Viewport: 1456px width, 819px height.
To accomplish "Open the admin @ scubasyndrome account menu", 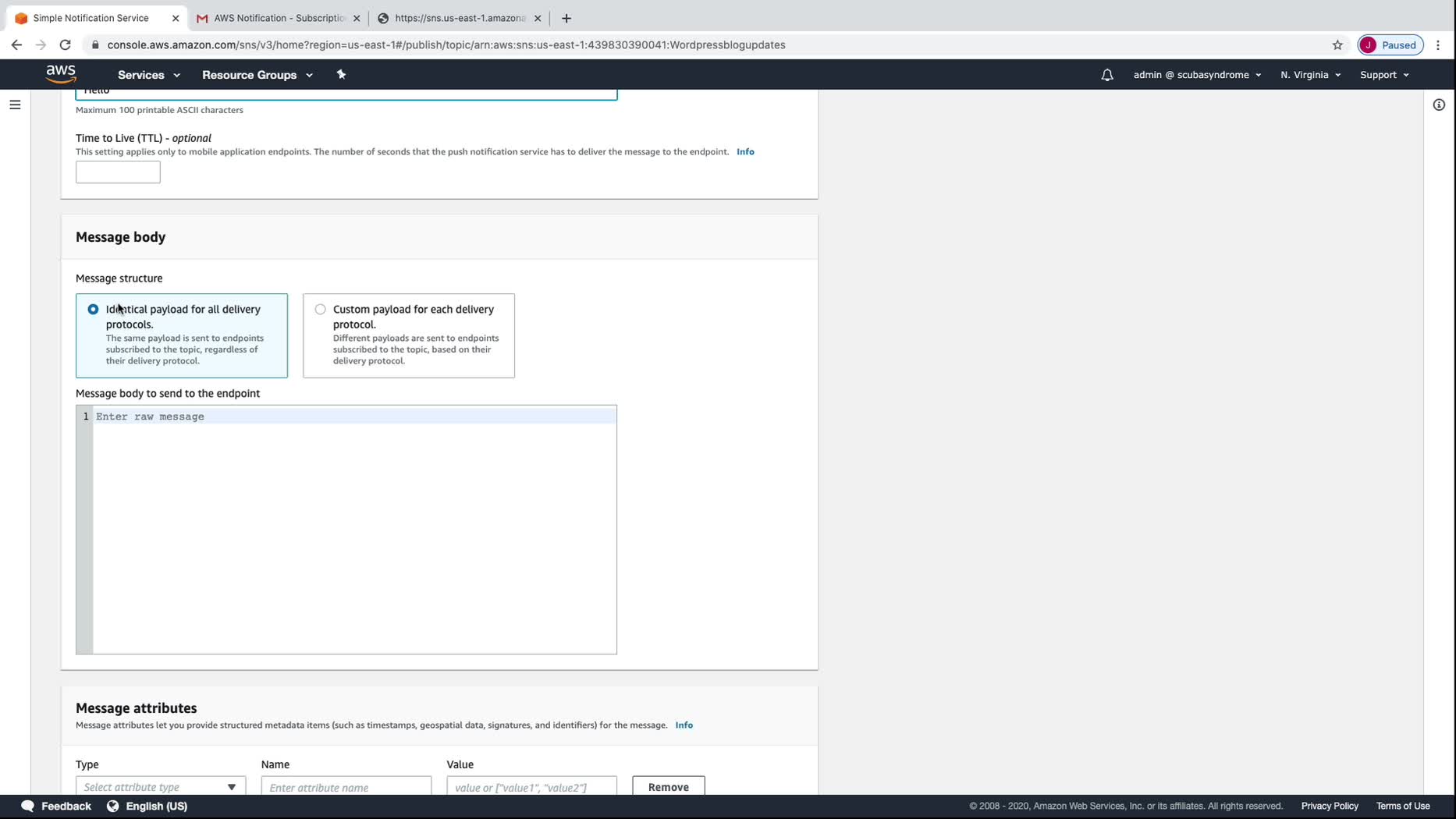I will click(1197, 75).
